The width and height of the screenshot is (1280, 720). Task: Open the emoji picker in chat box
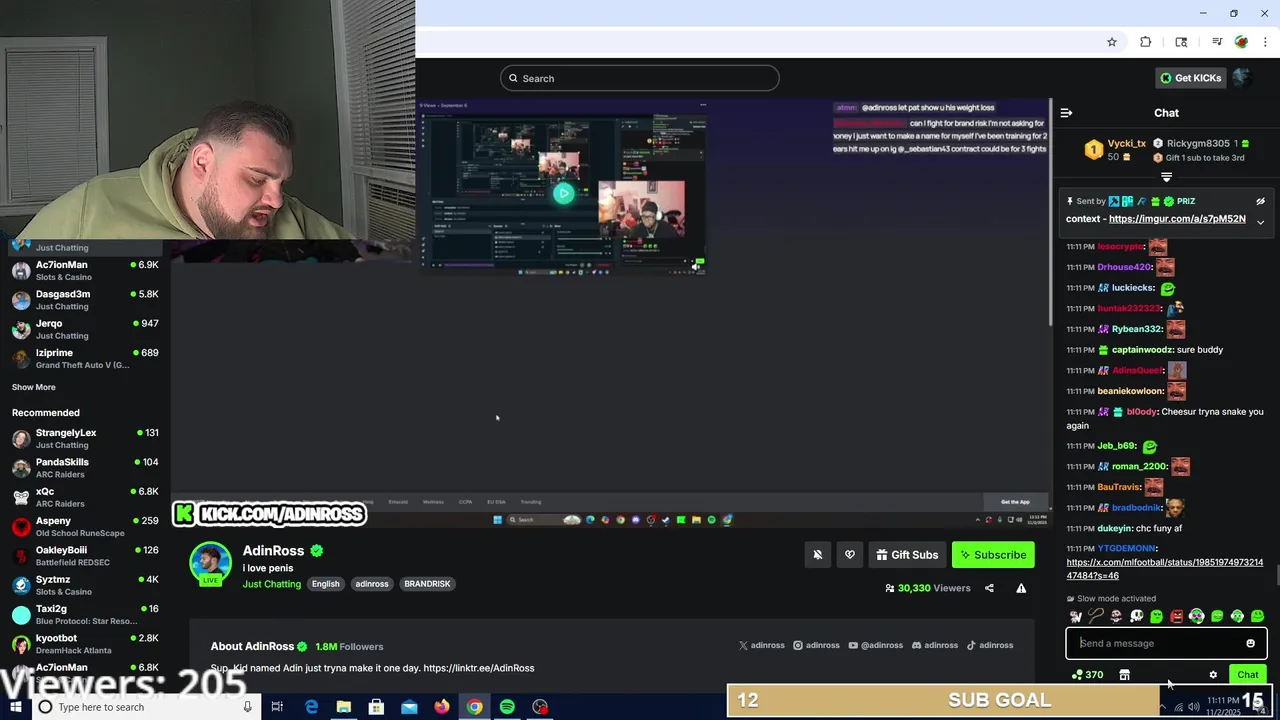[x=1250, y=643]
